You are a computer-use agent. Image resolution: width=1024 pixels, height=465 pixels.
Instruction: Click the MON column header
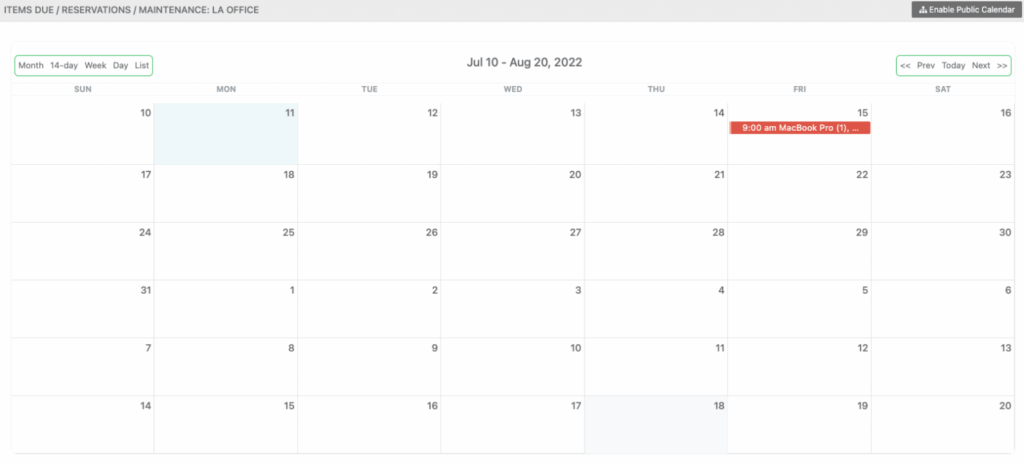tap(226, 89)
